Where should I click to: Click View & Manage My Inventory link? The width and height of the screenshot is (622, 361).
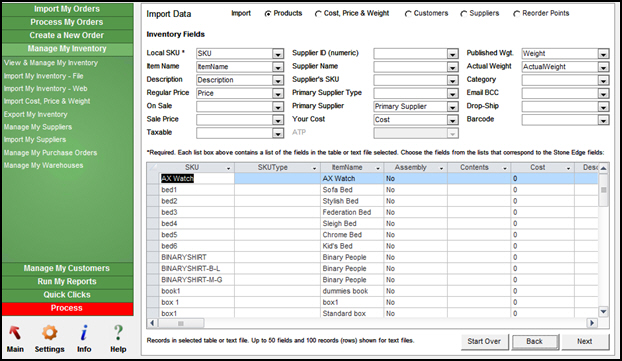51,63
